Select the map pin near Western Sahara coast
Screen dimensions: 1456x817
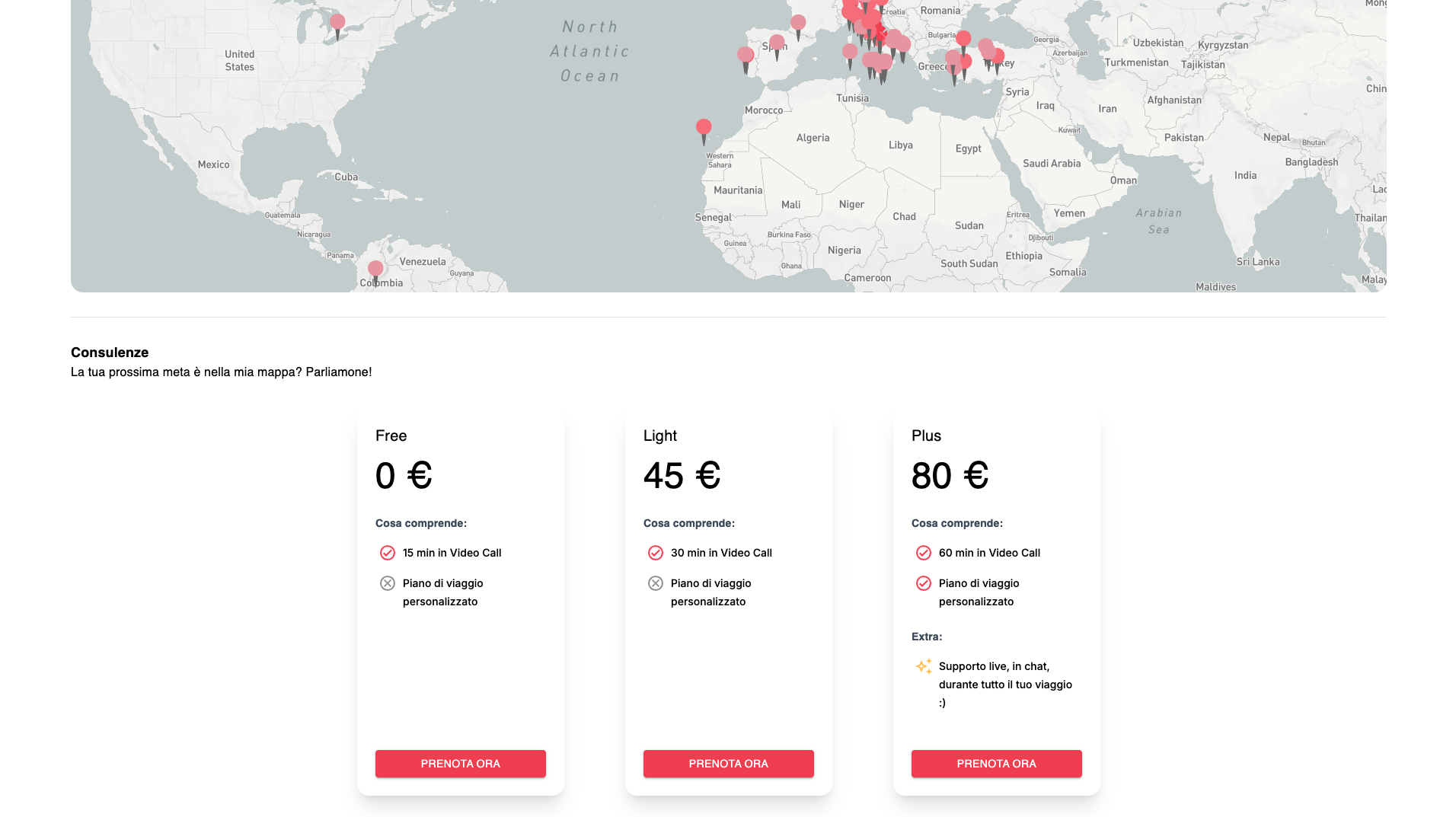[x=704, y=128]
